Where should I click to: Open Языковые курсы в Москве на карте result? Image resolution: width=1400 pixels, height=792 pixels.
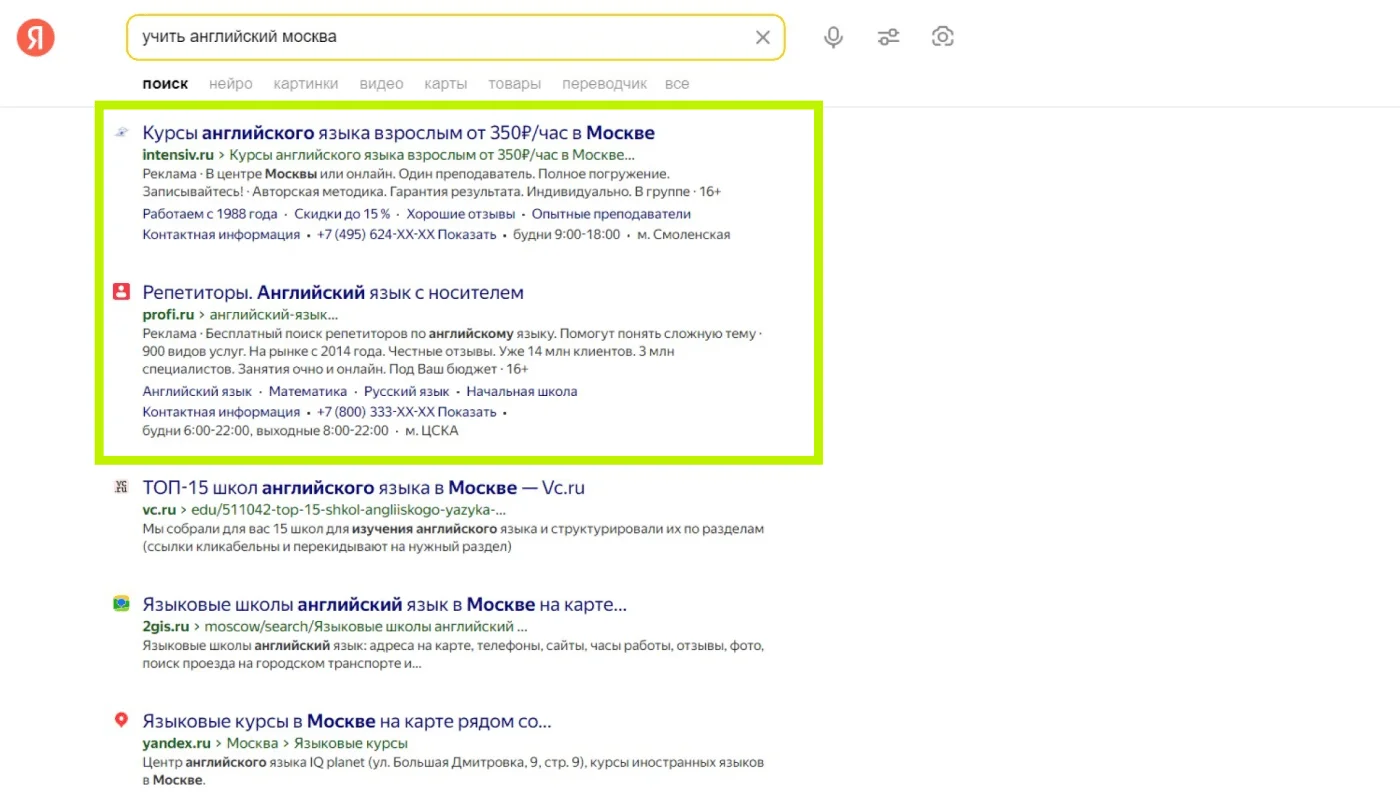point(347,721)
